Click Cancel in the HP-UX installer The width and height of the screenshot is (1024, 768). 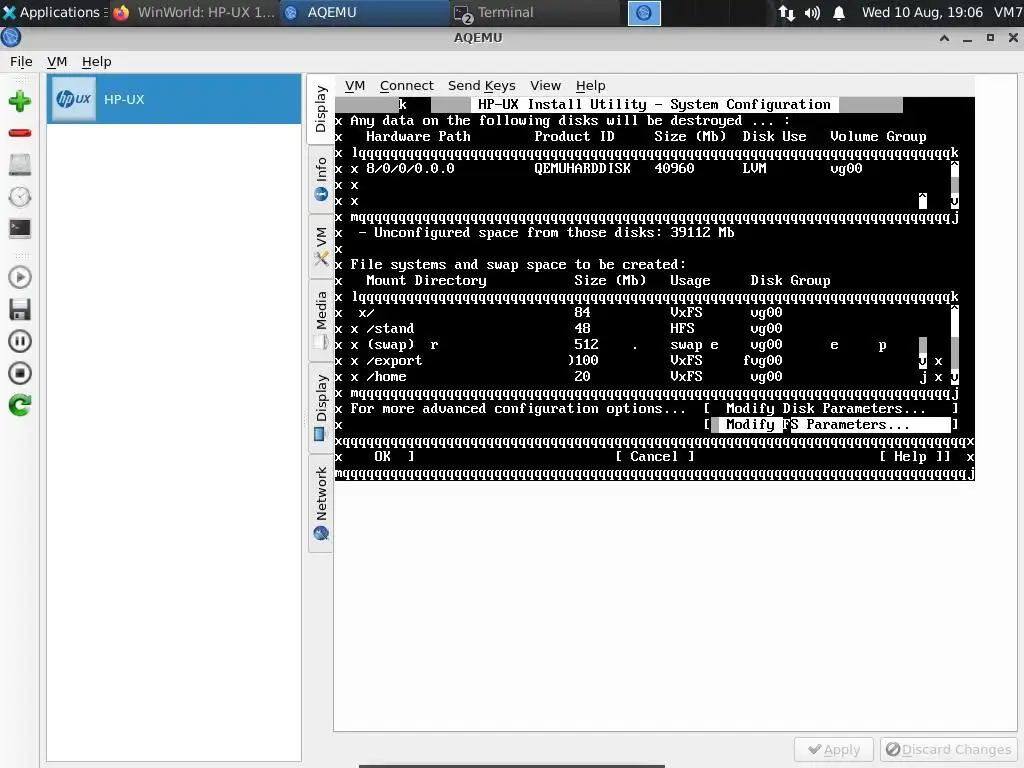[x=654, y=456]
